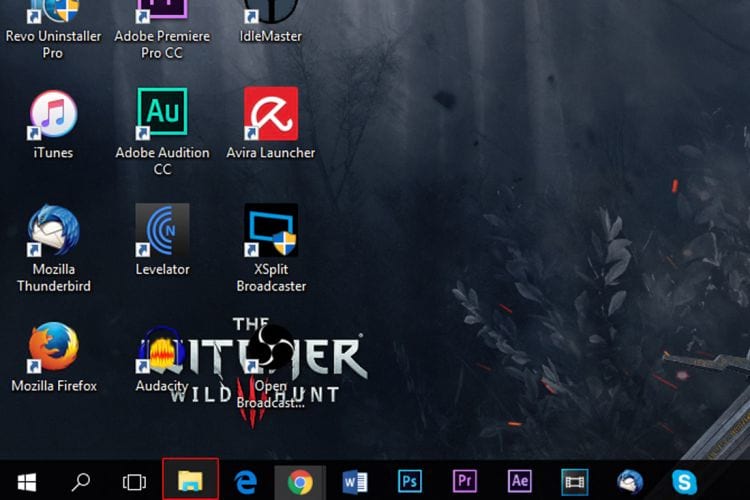Open the Windows Start menu

(27, 482)
